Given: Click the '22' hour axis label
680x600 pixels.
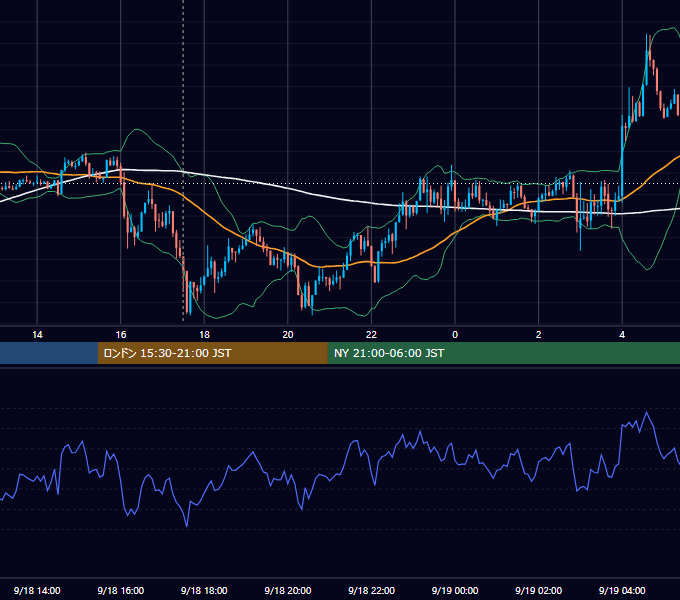Looking at the screenshot, I should tap(372, 335).
